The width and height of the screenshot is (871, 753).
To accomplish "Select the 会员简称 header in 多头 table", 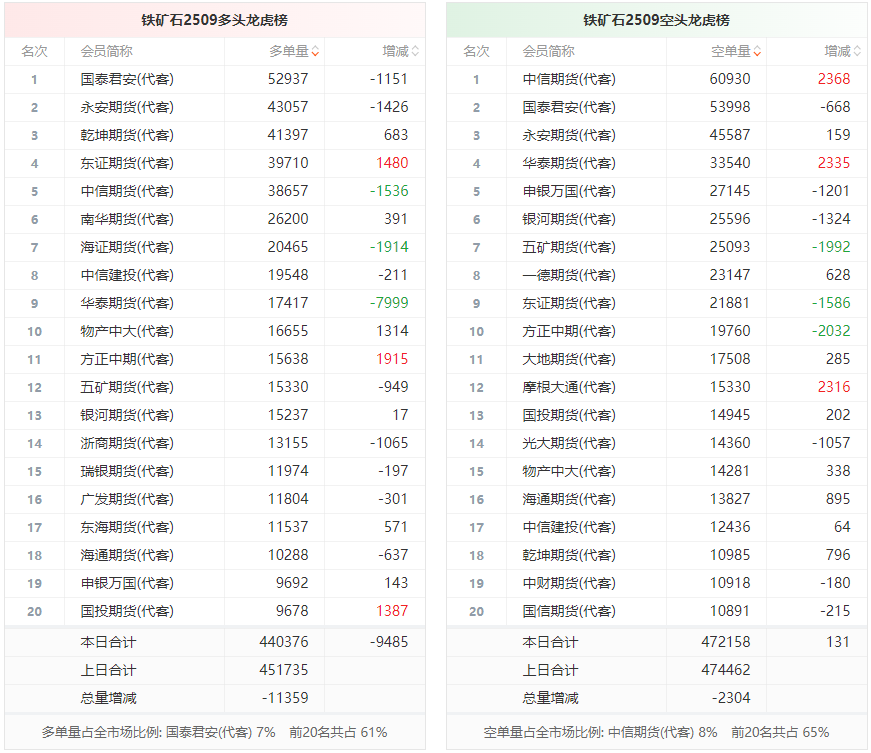I will (106, 51).
